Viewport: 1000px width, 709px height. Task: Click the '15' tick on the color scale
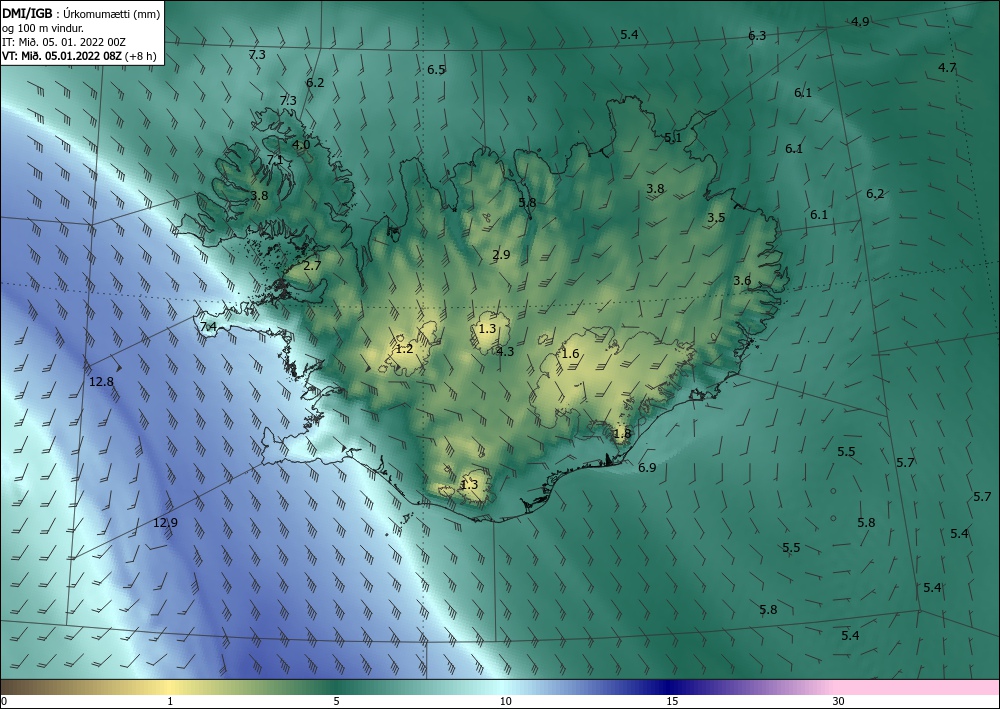(672, 701)
